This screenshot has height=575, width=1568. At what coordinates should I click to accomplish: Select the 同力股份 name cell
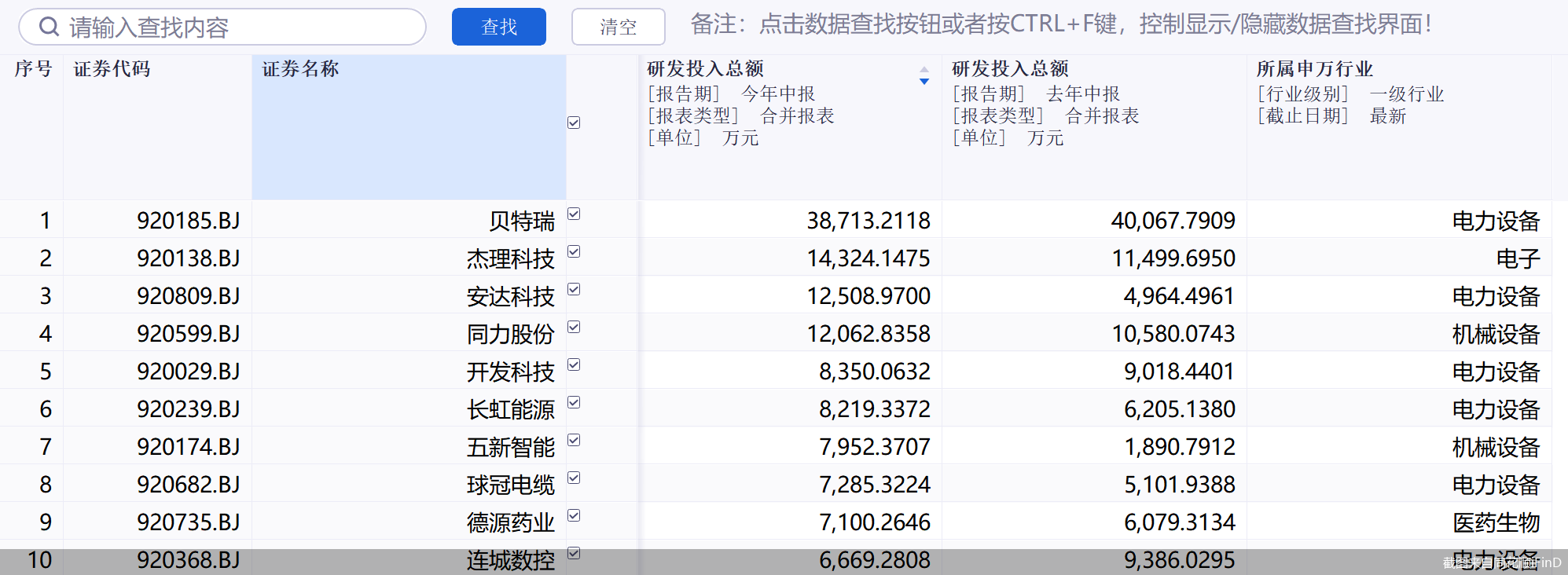pos(409,332)
